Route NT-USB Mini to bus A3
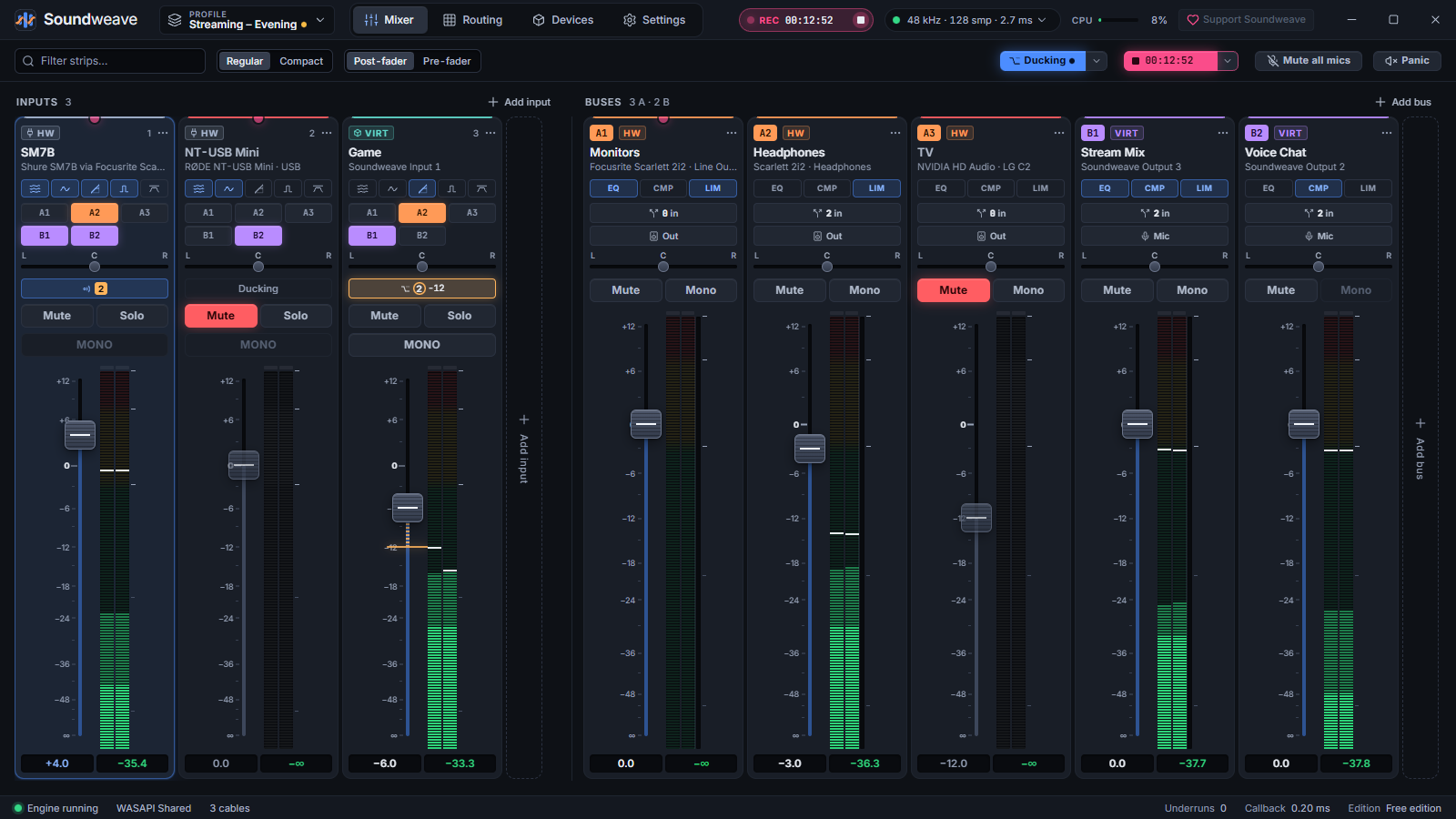Image resolution: width=1456 pixels, height=819 pixels. click(308, 212)
